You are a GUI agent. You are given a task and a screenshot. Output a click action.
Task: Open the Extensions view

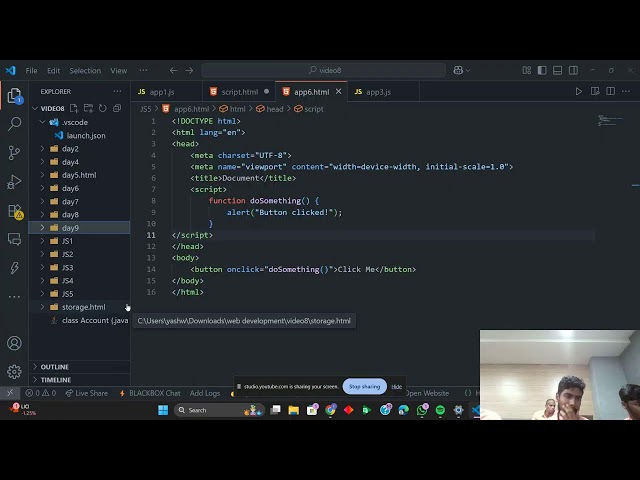point(15,211)
